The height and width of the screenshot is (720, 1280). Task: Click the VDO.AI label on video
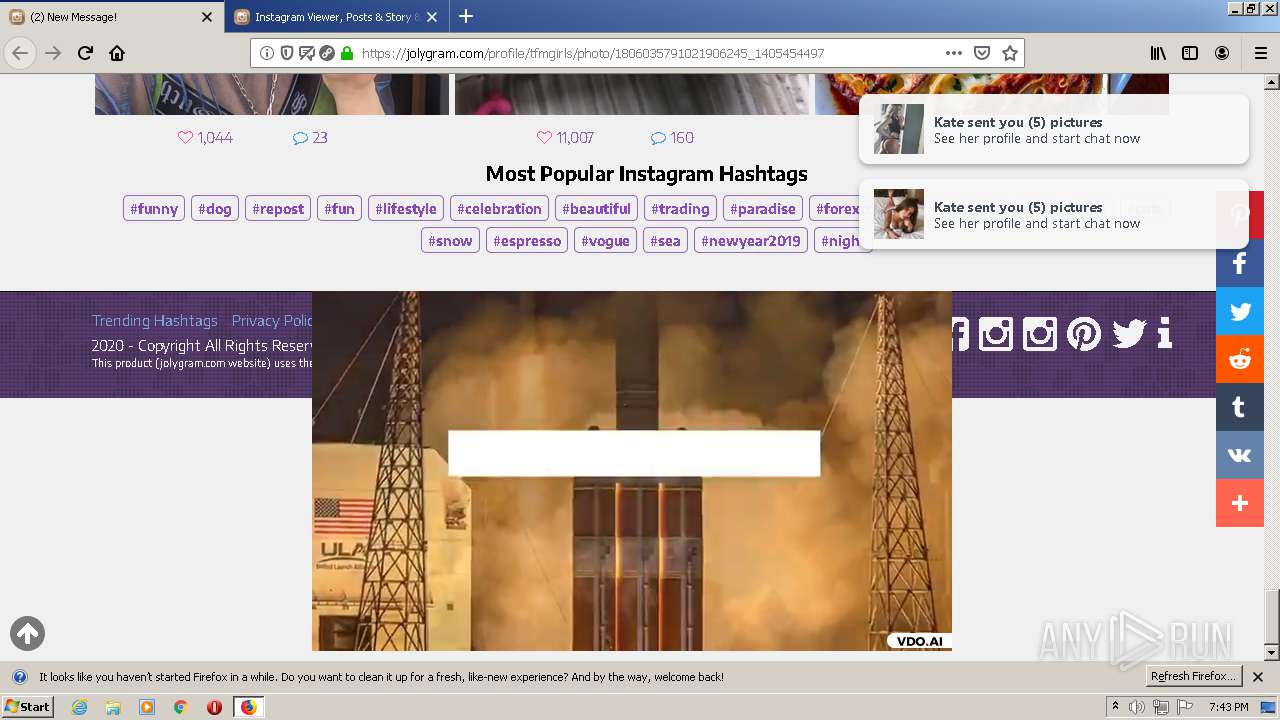click(x=919, y=641)
